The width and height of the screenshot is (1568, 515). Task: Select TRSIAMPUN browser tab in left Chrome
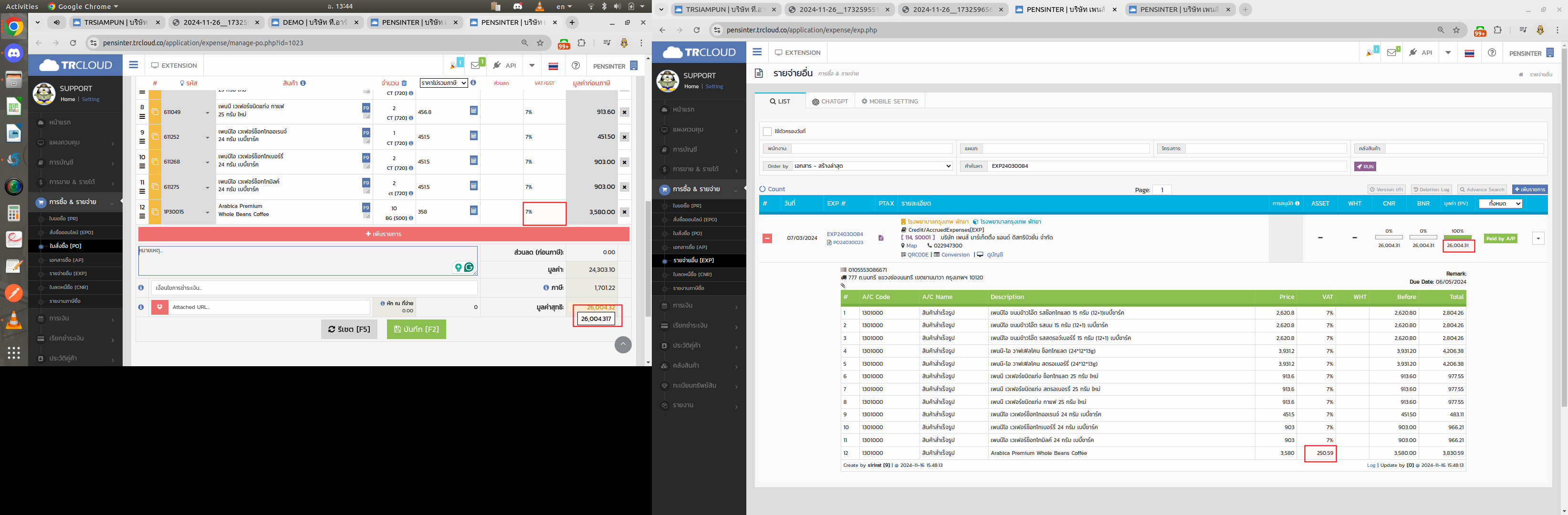pos(116,22)
